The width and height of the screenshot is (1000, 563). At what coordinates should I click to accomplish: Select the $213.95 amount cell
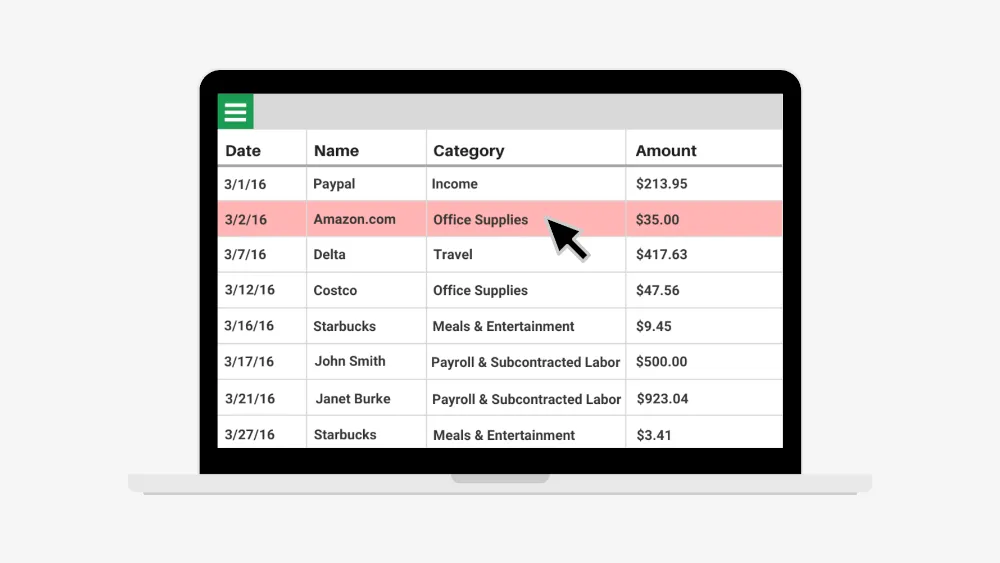[662, 184]
